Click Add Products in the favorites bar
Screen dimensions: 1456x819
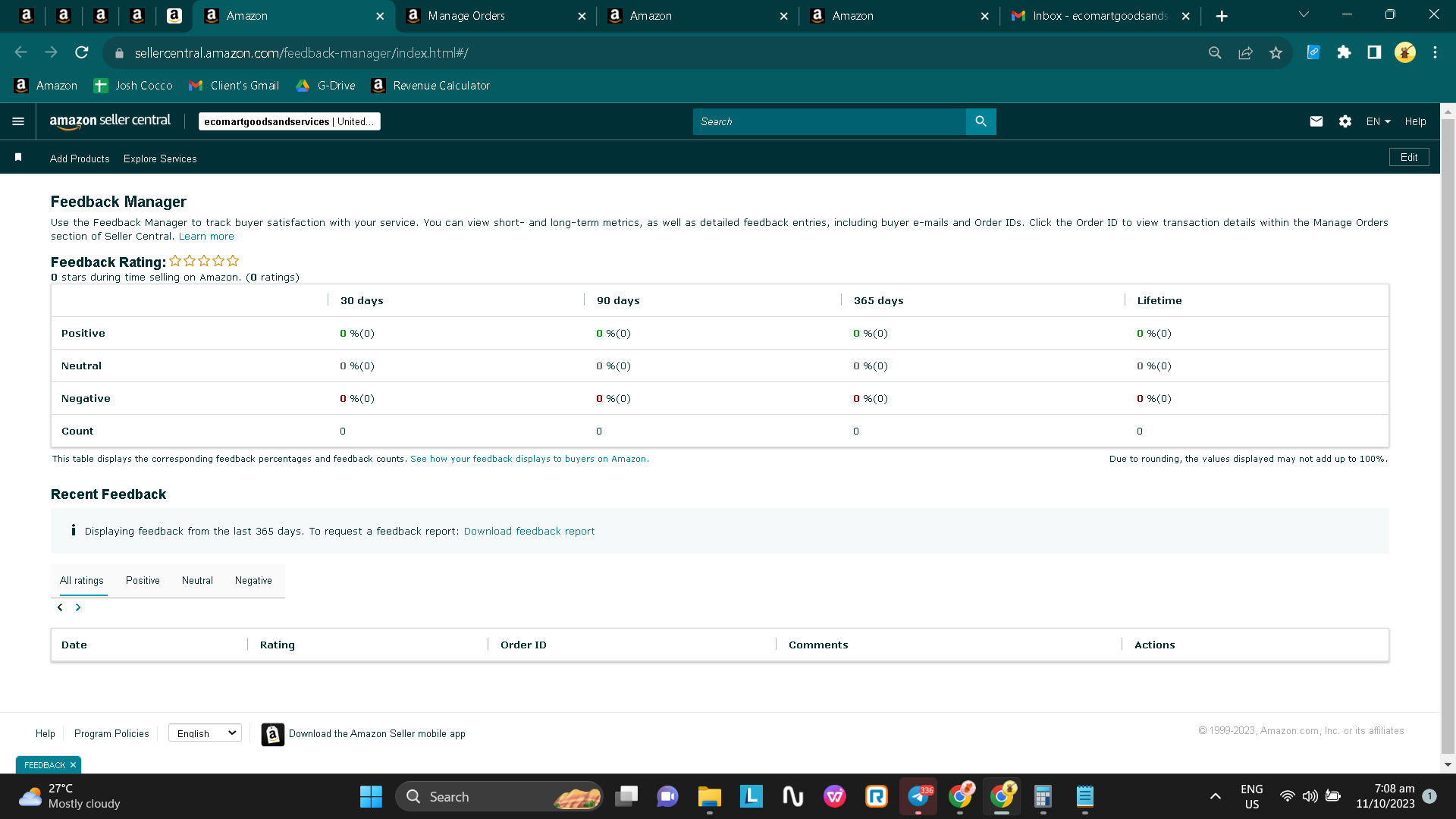coord(80,158)
